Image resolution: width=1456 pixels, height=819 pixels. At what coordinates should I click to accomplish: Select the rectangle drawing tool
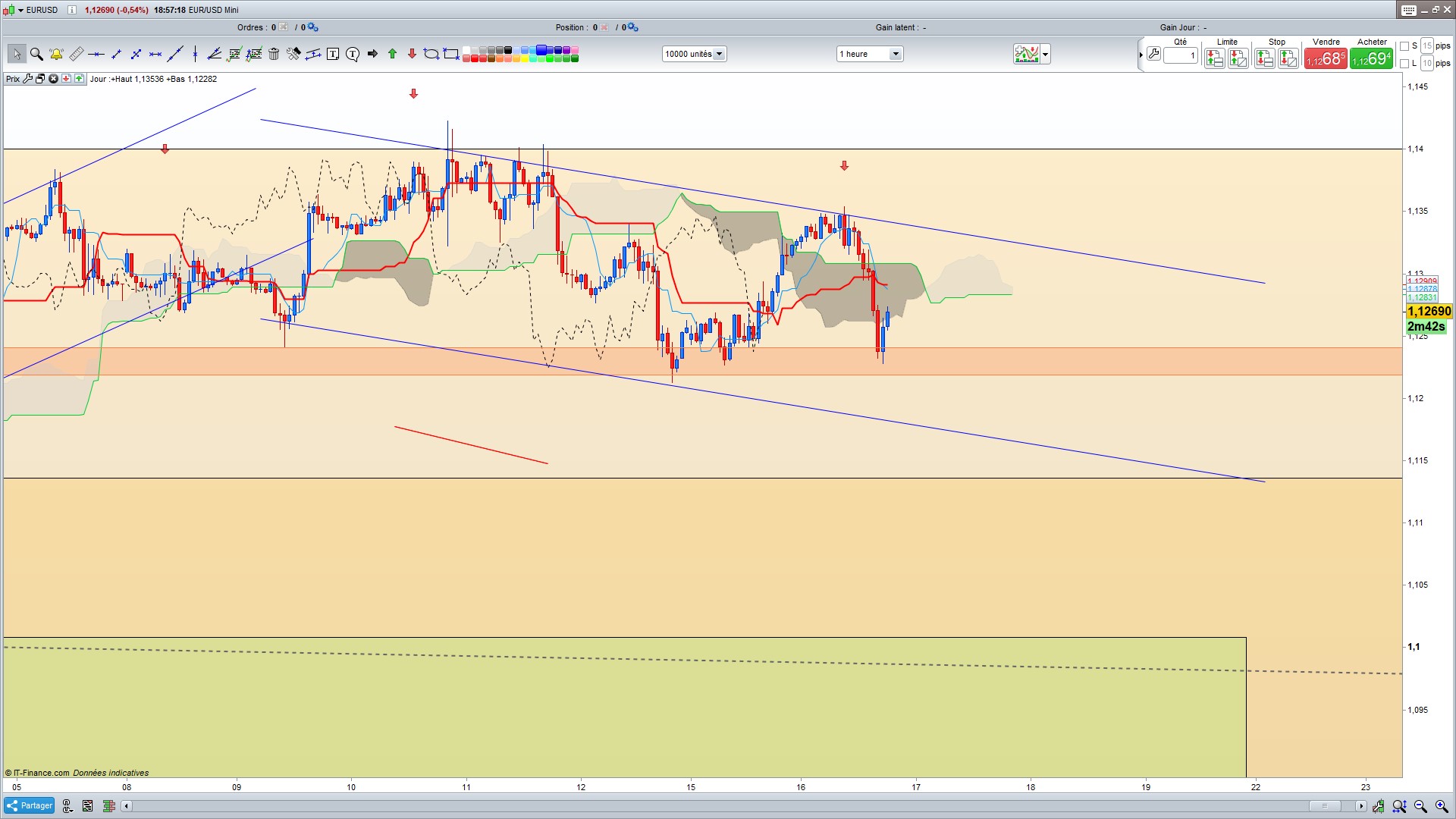tap(451, 54)
